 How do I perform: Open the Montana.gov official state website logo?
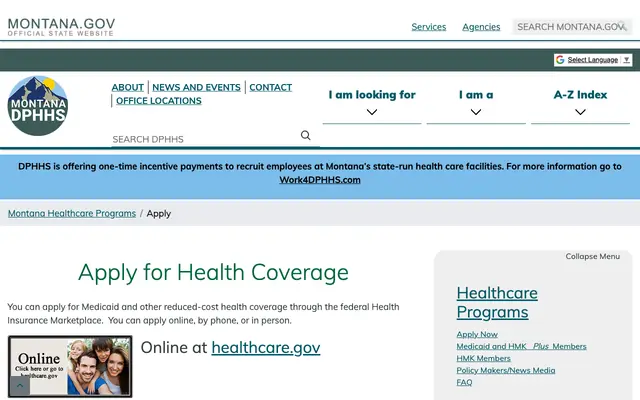pyautogui.click(x=61, y=27)
